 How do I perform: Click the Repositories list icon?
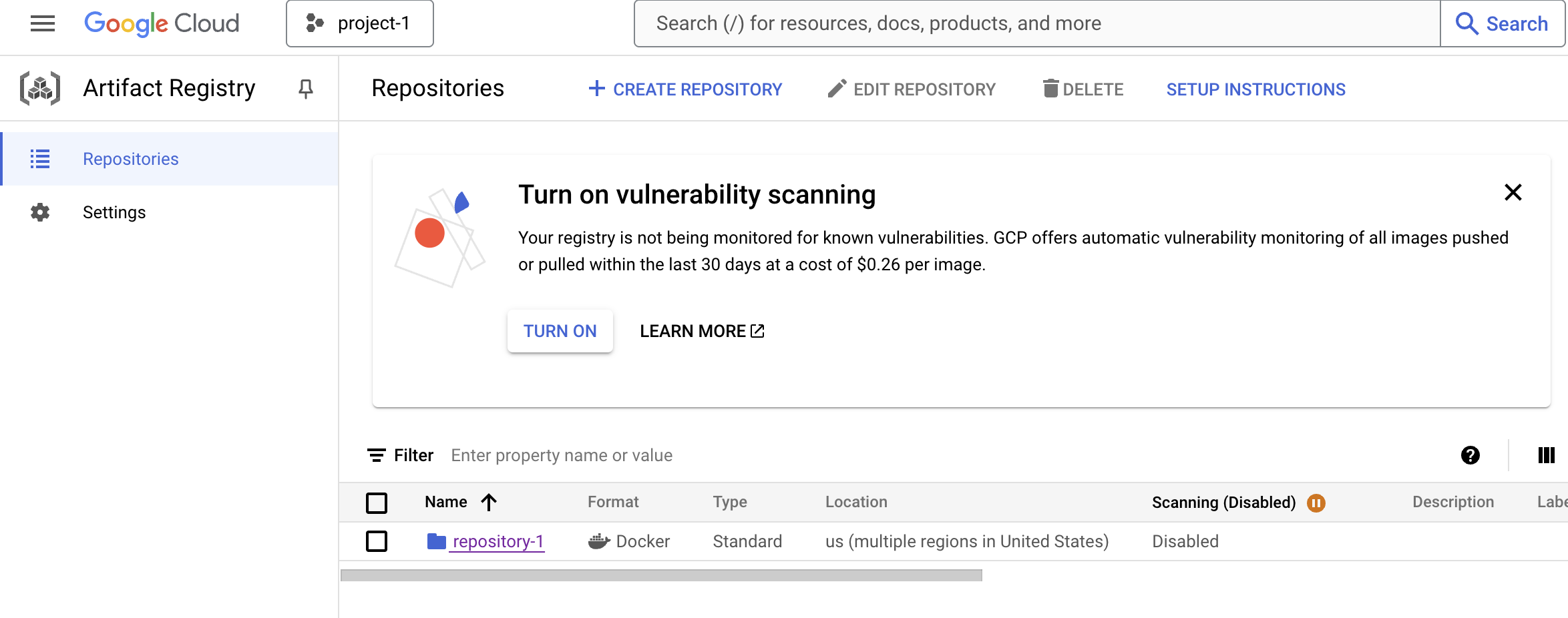pos(40,159)
